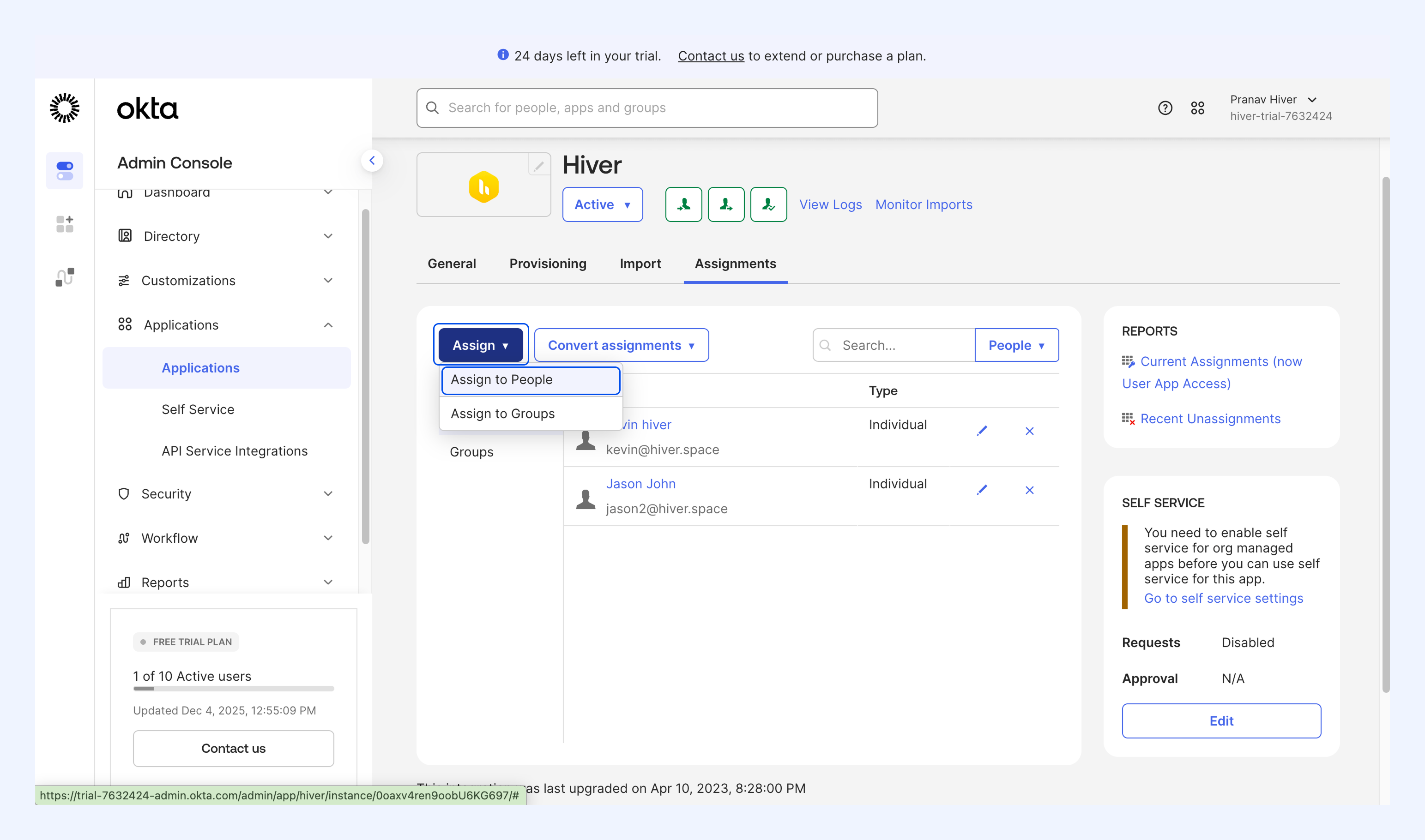Expand the Customizations section chevron
The height and width of the screenshot is (840, 1425).
pos(328,280)
